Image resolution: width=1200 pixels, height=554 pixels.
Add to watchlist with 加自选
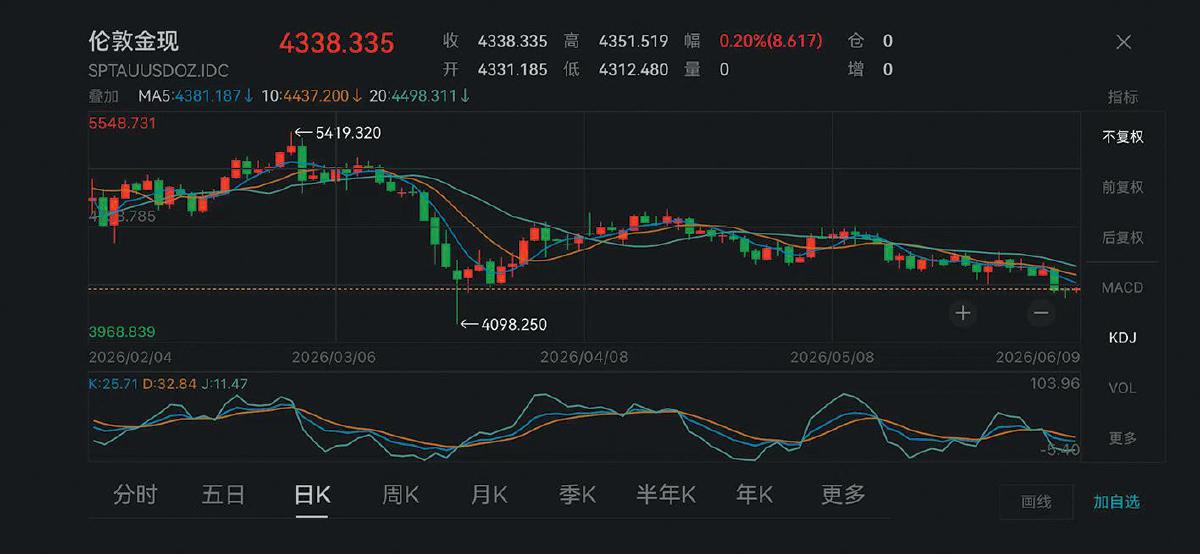(x=1116, y=502)
